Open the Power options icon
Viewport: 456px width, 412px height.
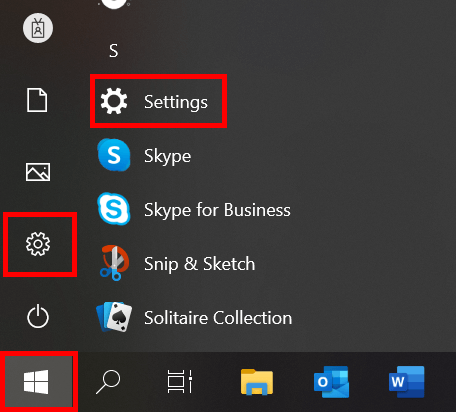pyautogui.click(x=38, y=316)
